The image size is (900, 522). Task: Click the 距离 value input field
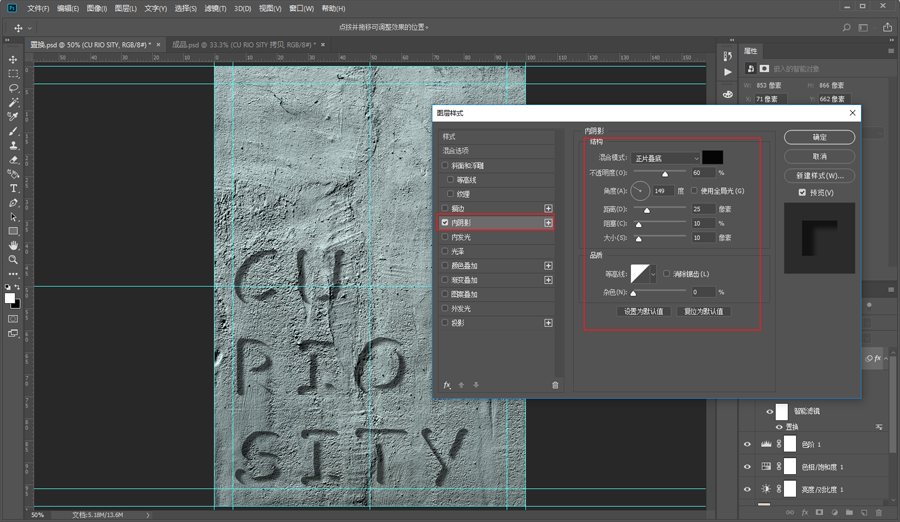tap(703, 209)
